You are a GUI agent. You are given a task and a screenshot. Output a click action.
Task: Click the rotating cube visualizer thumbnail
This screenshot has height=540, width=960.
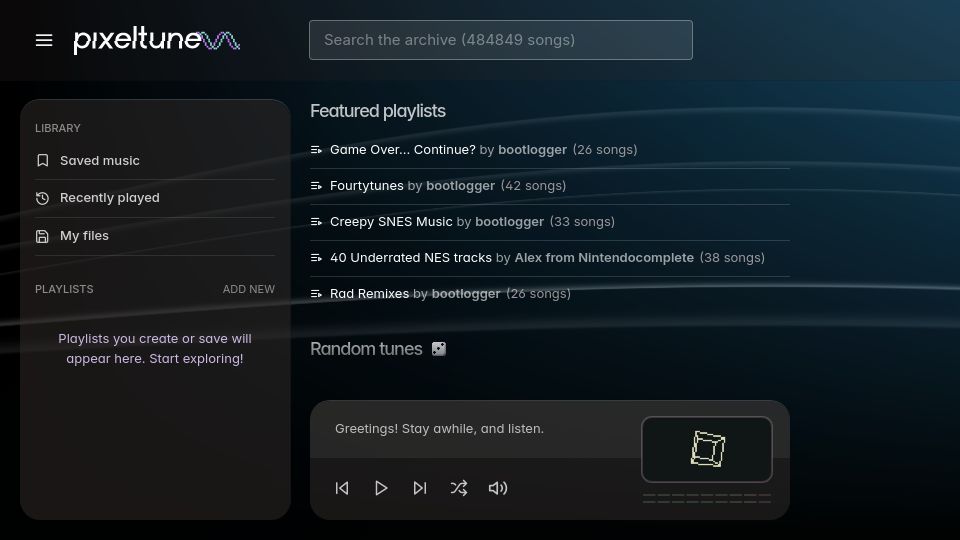click(x=707, y=449)
